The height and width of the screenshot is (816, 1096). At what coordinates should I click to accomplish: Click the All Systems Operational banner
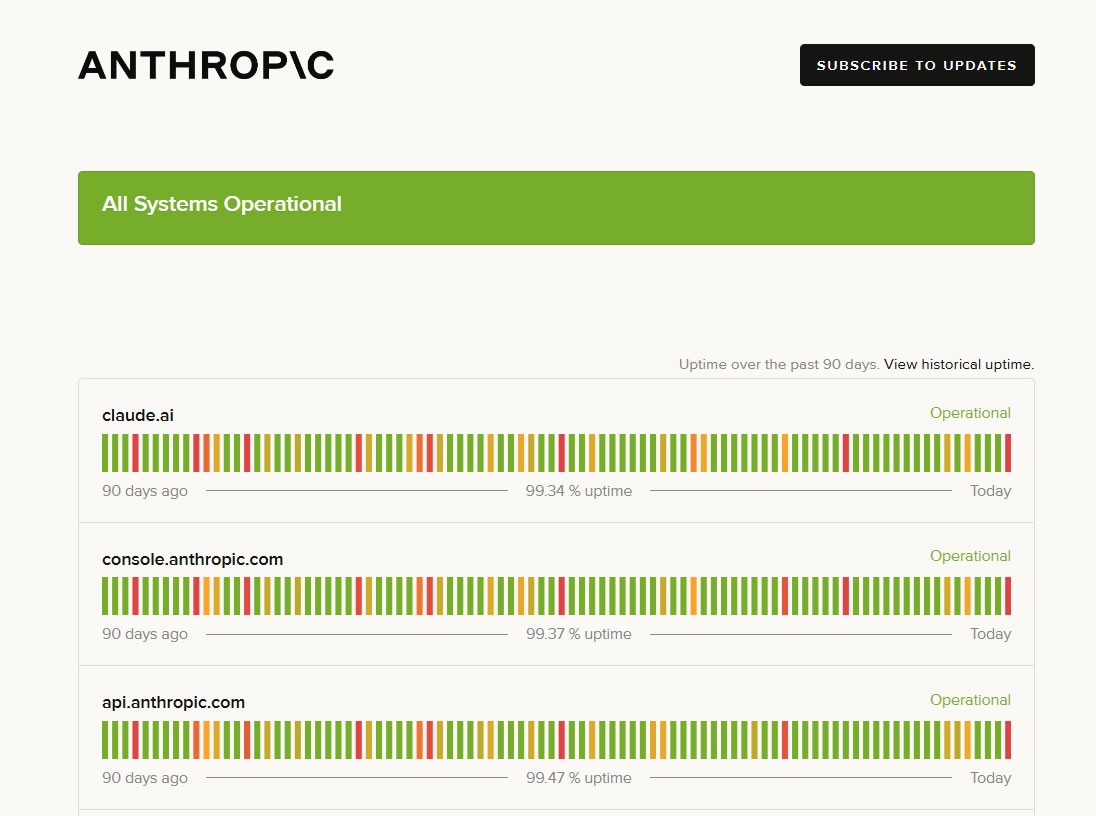(556, 208)
